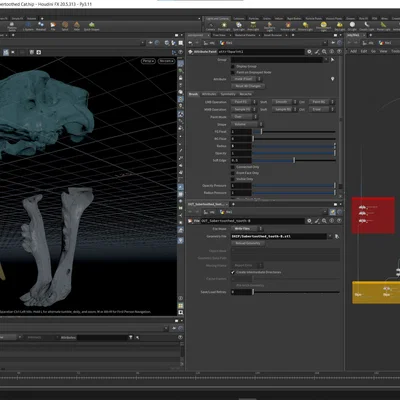
Task: Click the Reset All Changes button
Action: pyautogui.click(x=248, y=86)
